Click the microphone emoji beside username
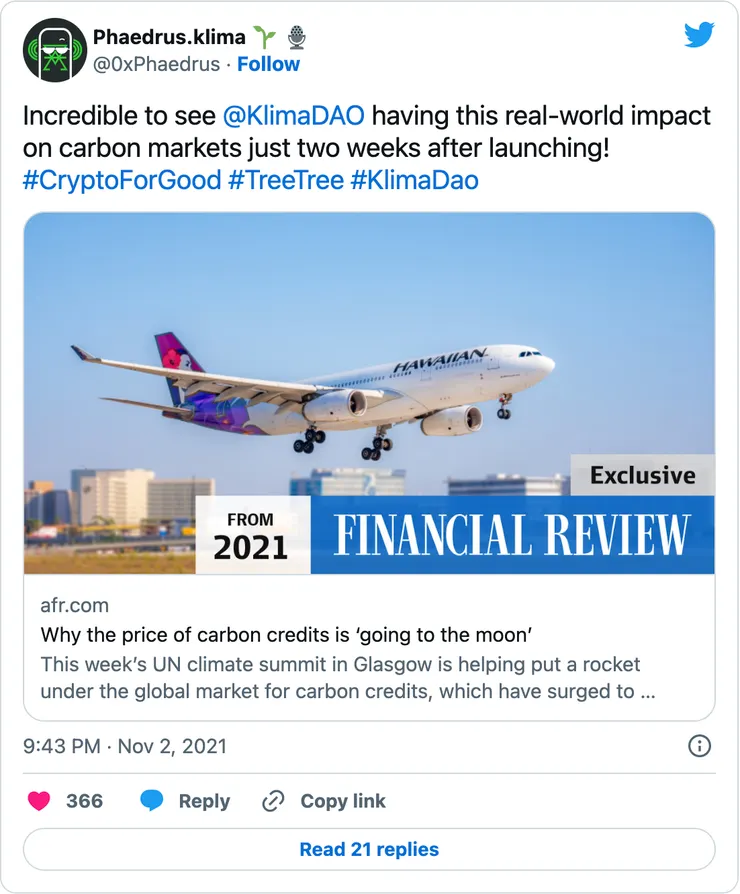 point(296,38)
